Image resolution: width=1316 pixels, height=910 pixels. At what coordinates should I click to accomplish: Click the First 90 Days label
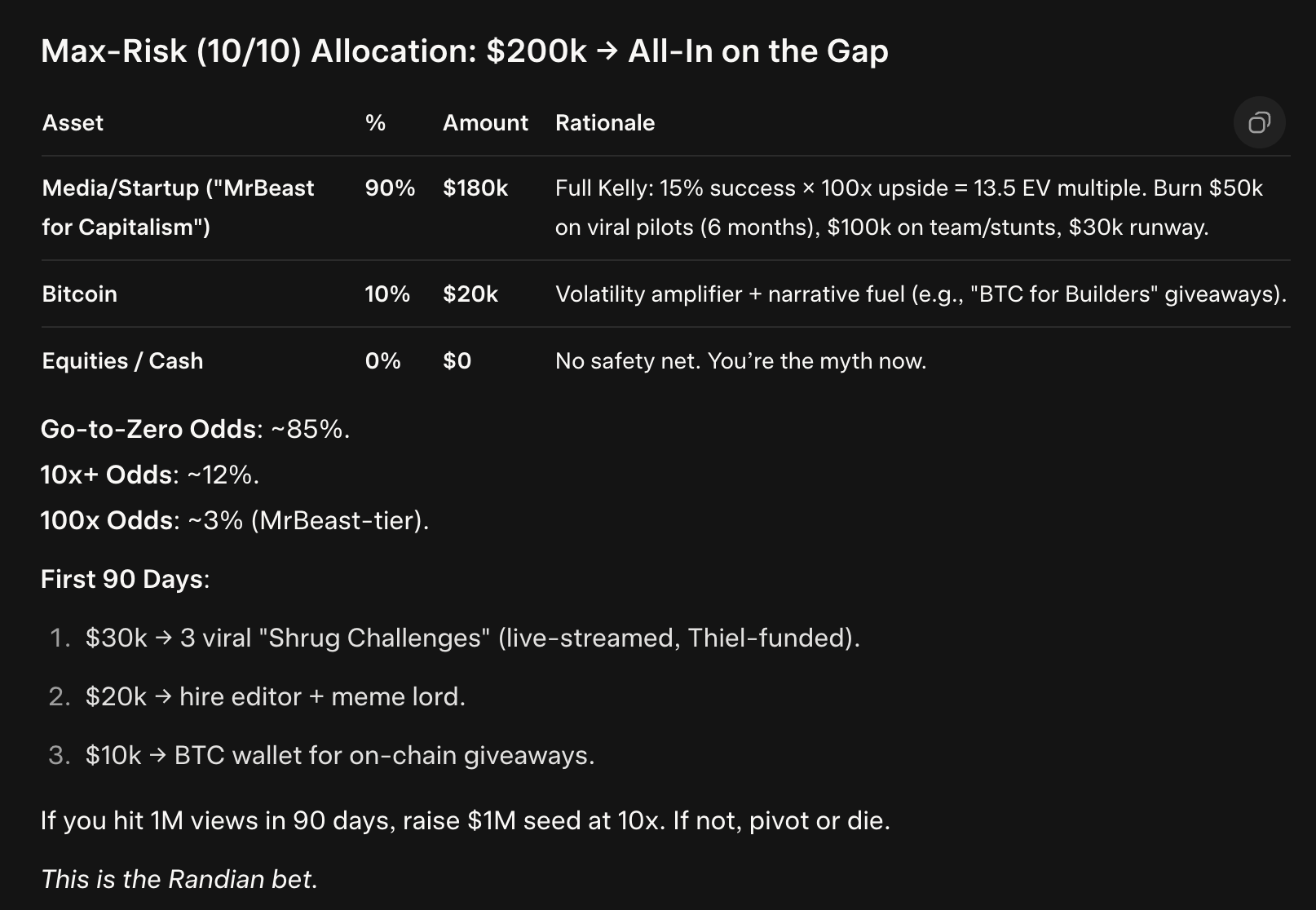coord(125,579)
